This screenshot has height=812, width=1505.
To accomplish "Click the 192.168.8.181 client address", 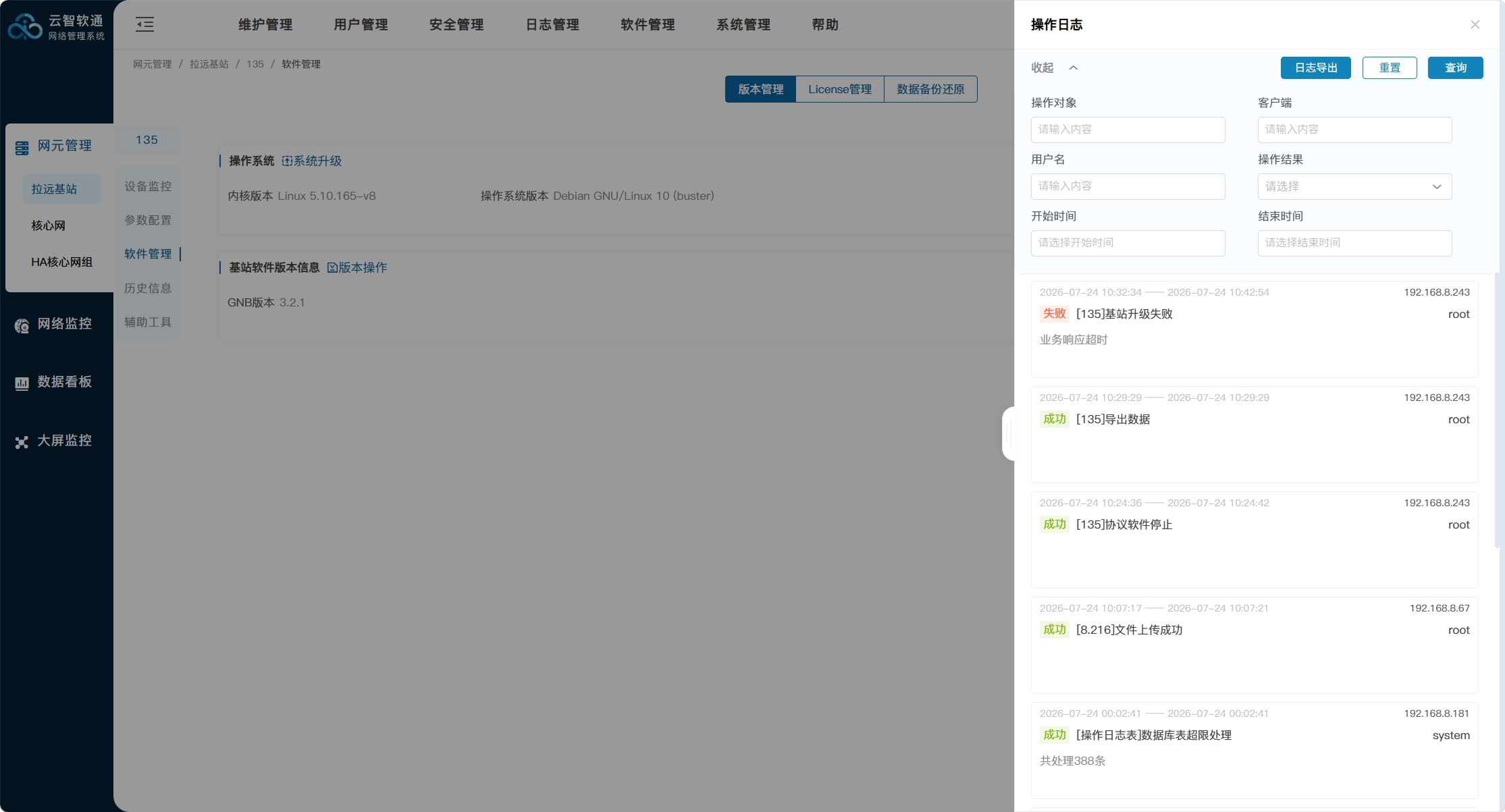I will click(x=1437, y=713).
